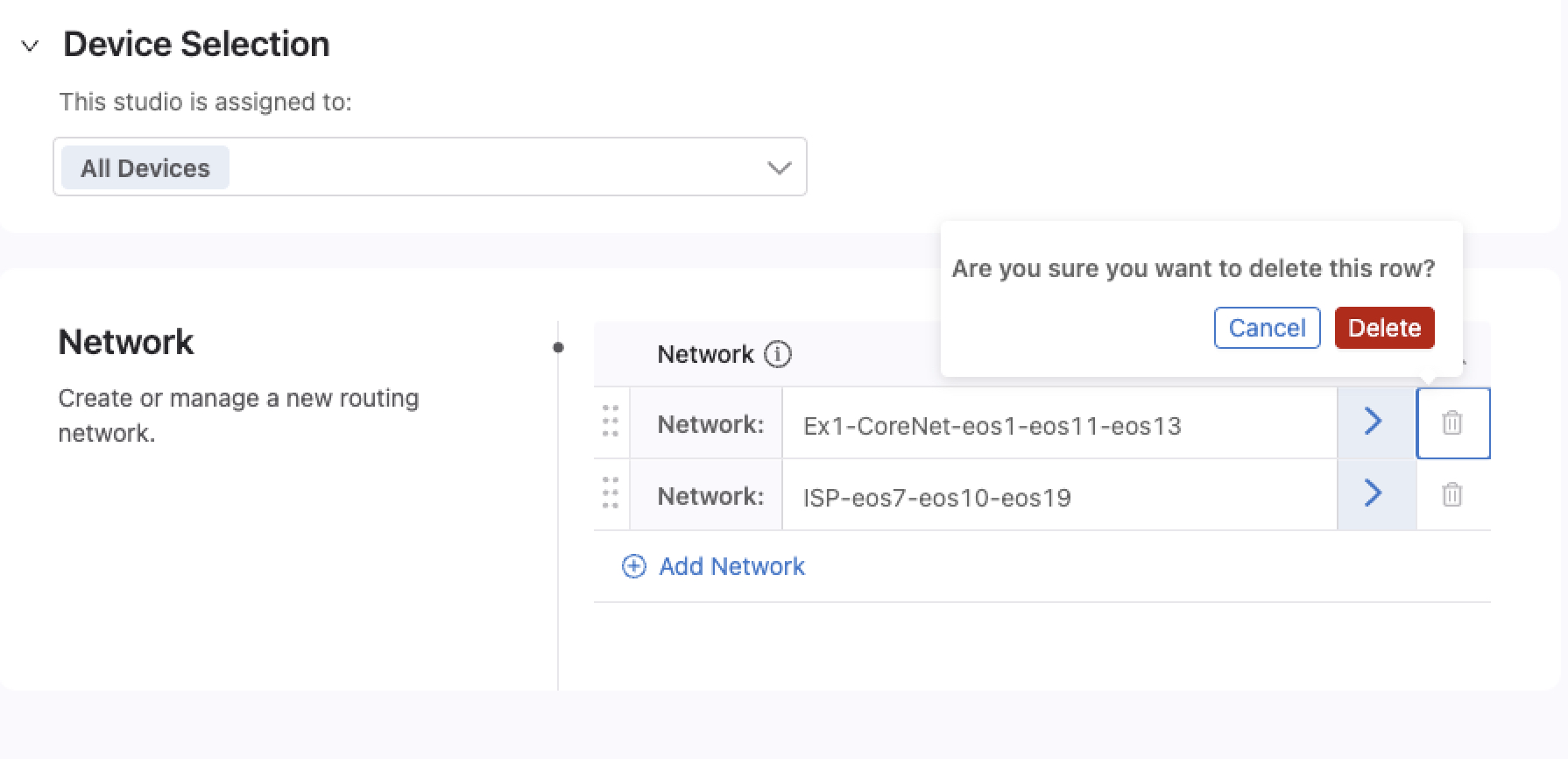
Task: Edit the ISP-eos7-eos10-eos19 network name field
Action: [1058, 498]
